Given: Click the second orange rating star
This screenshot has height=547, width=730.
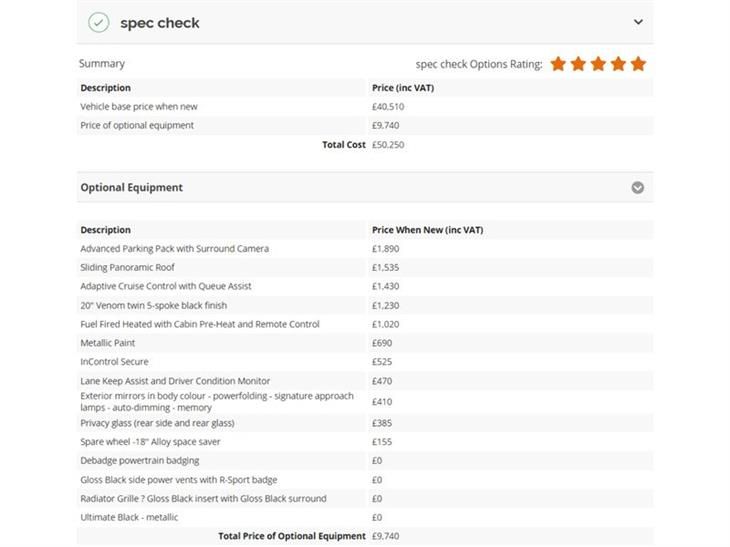Looking at the screenshot, I should pos(578,64).
